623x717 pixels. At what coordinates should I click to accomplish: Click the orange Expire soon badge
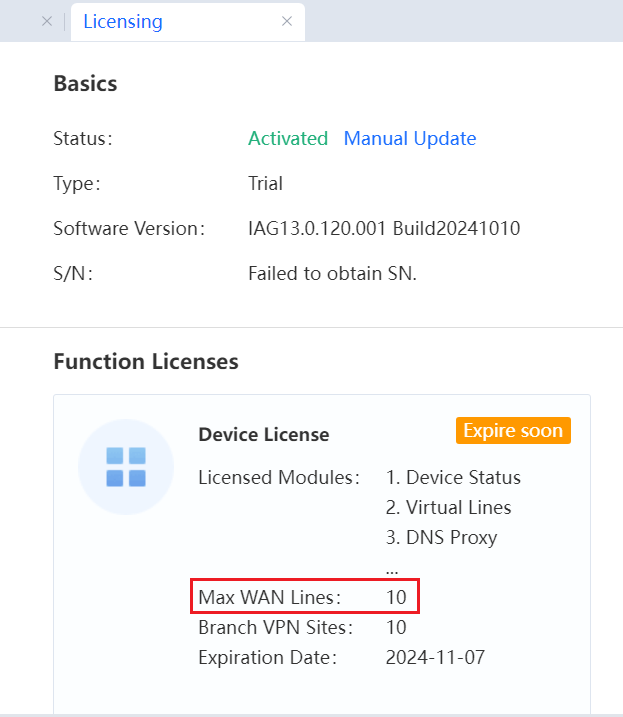(x=513, y=431)
